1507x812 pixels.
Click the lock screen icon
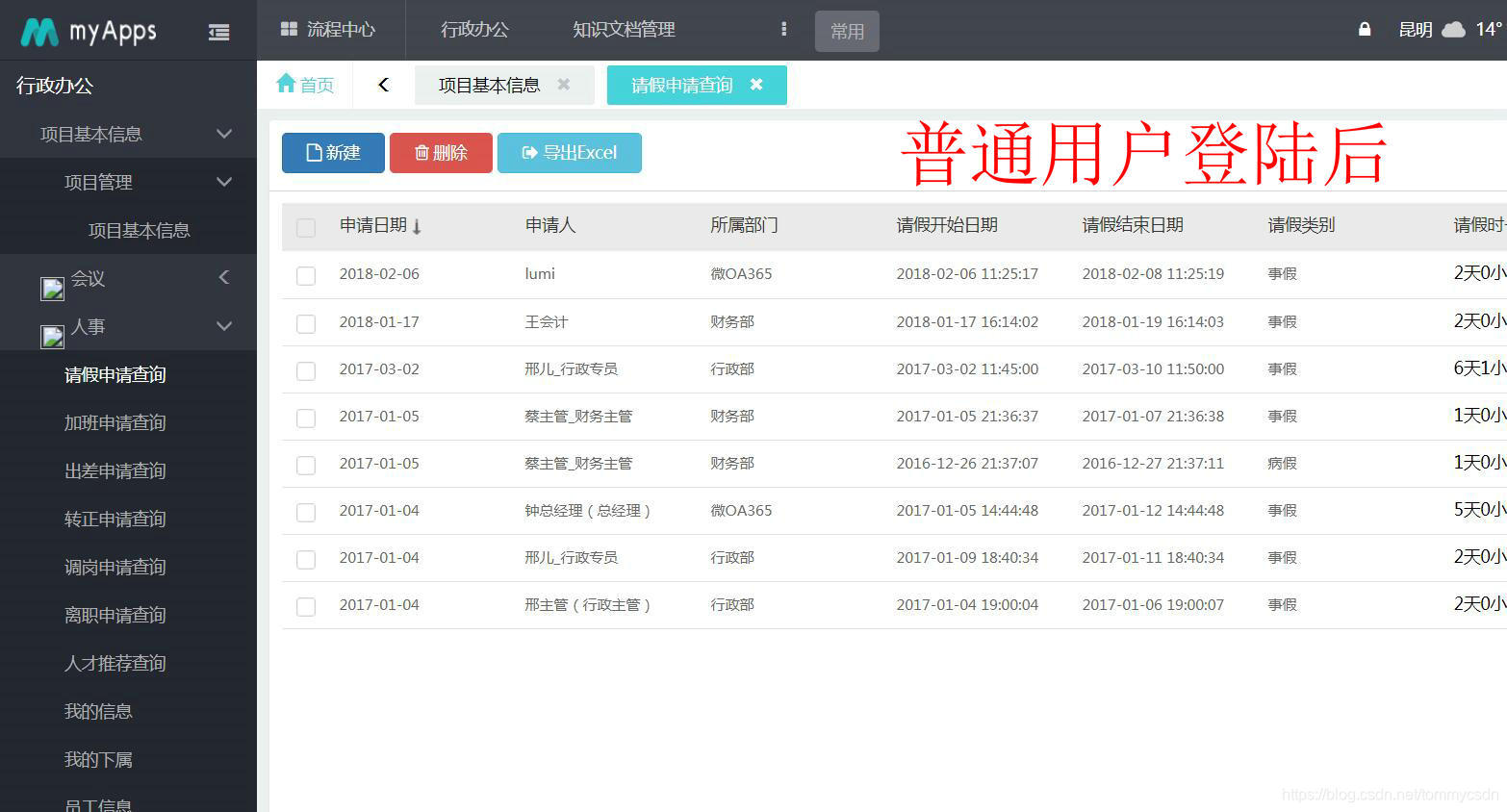pos(1365,29)
